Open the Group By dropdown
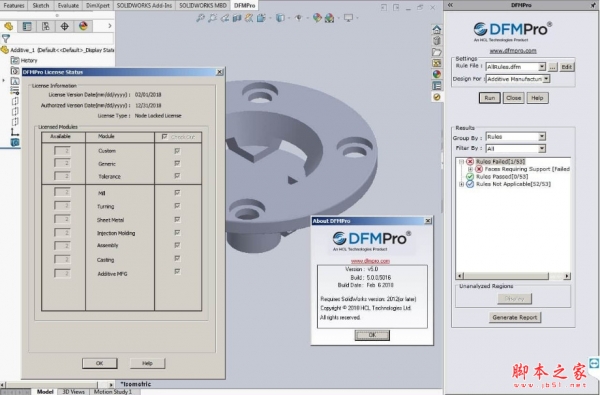 542,137
